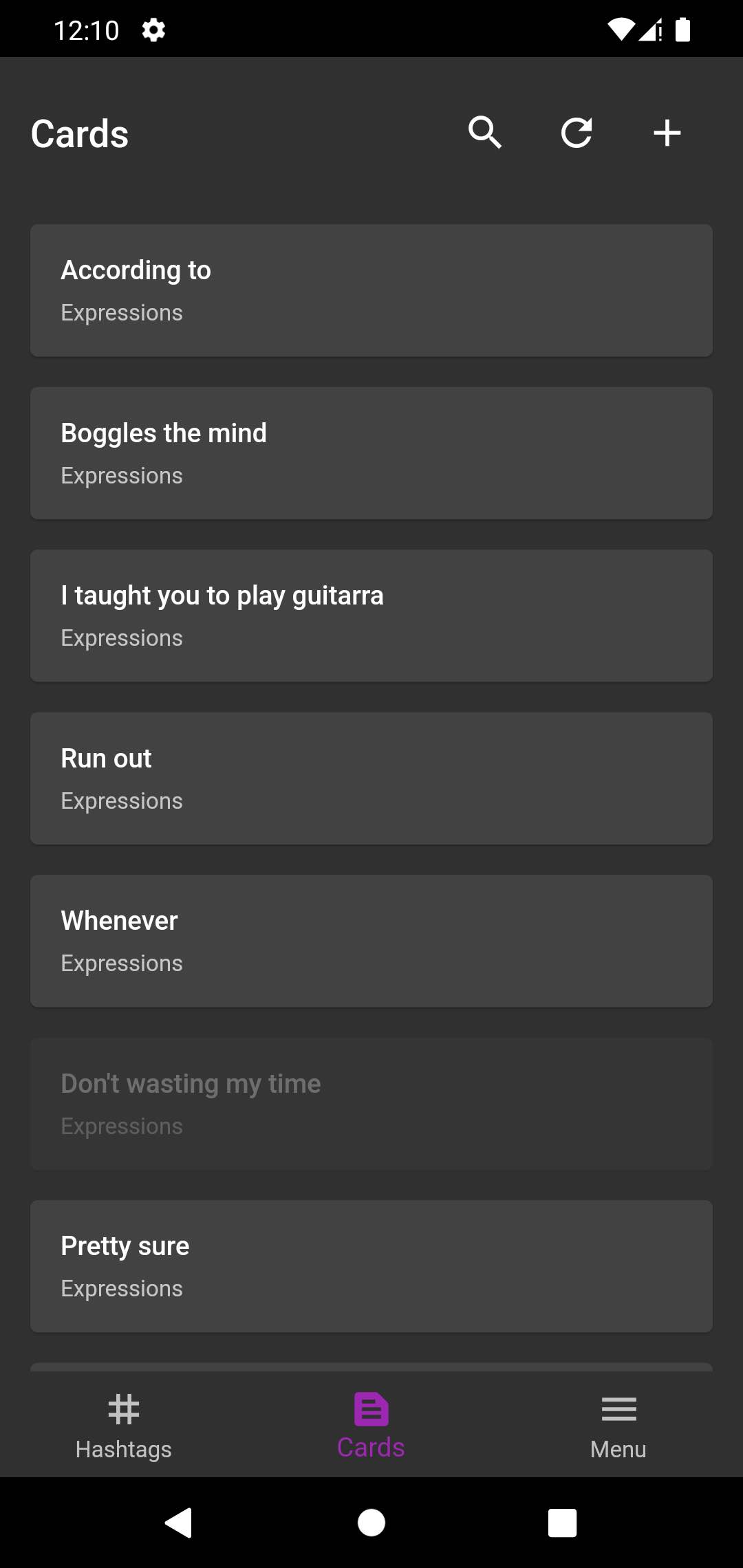Screen dimensions: 743x1568
Task: Tap the "Whenever" card
Action: [371, 941]
